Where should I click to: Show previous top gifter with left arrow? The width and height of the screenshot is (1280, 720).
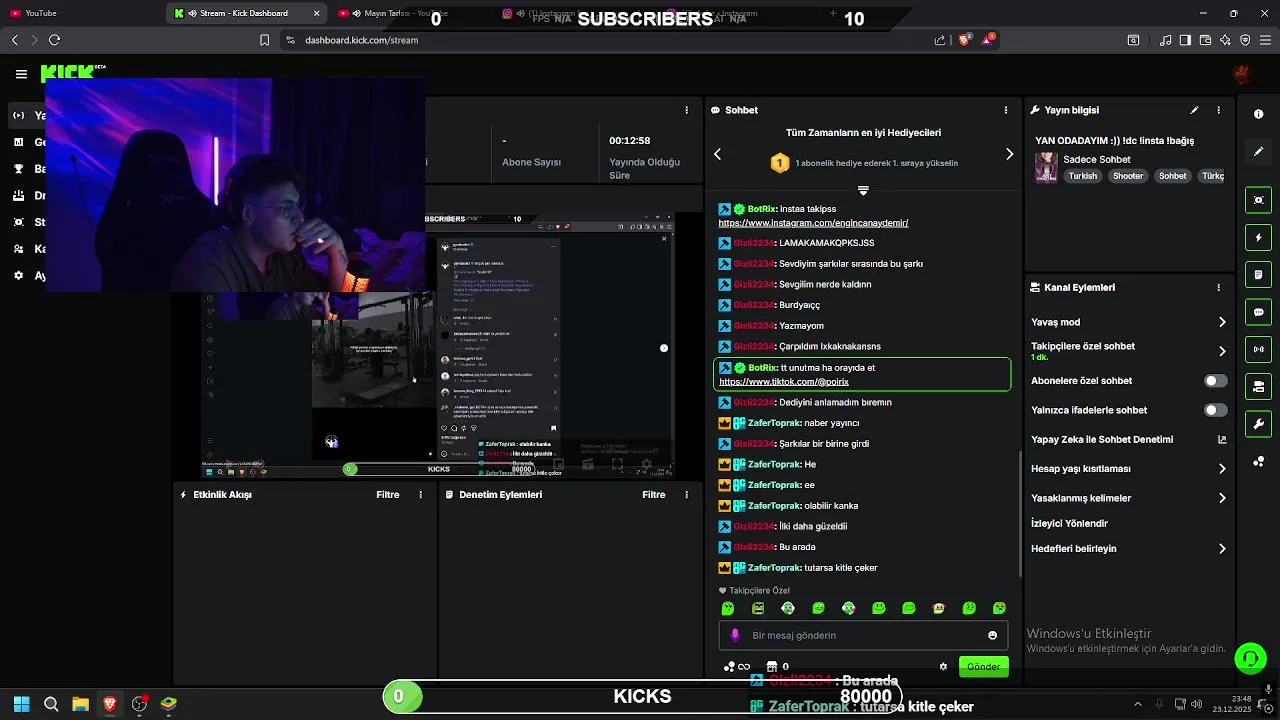(717, 154)
